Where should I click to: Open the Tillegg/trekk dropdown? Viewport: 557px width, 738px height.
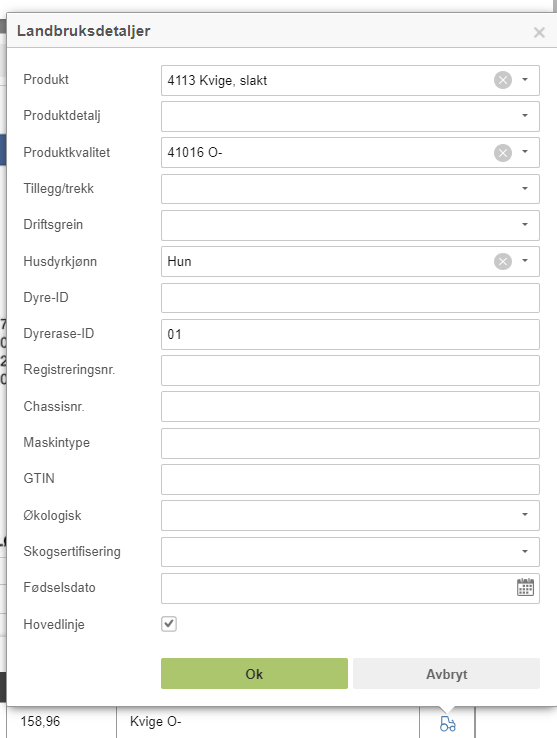[x=350, y=189]
